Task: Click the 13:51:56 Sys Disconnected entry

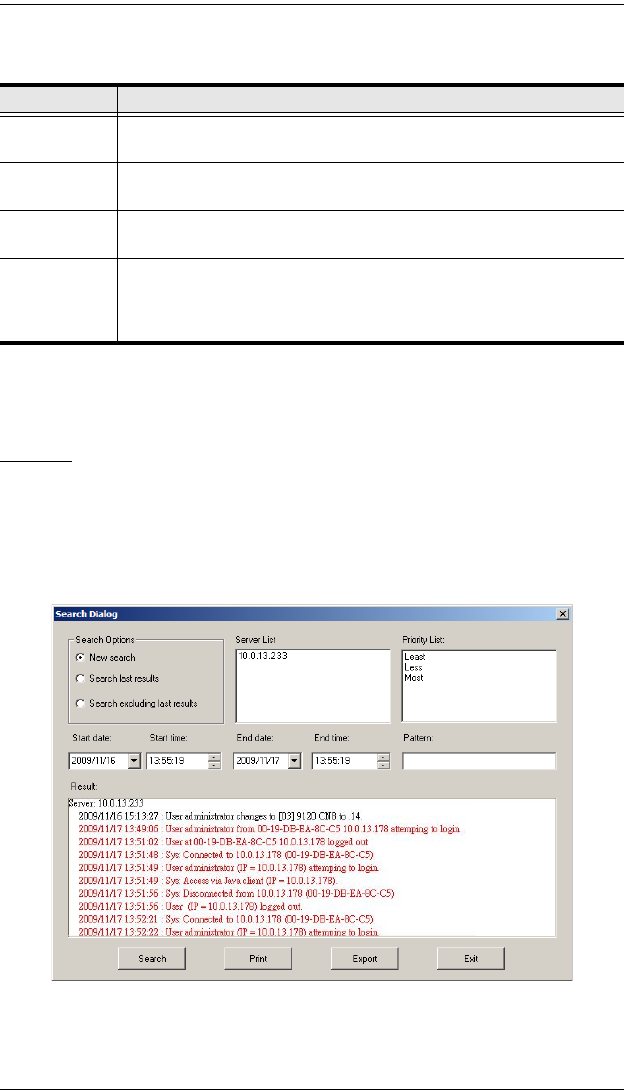Action: (236, 893)
